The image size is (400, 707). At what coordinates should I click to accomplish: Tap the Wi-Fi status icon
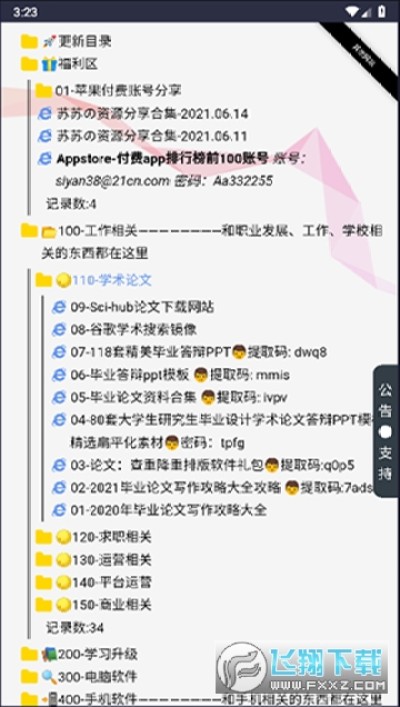coord(351,11)
